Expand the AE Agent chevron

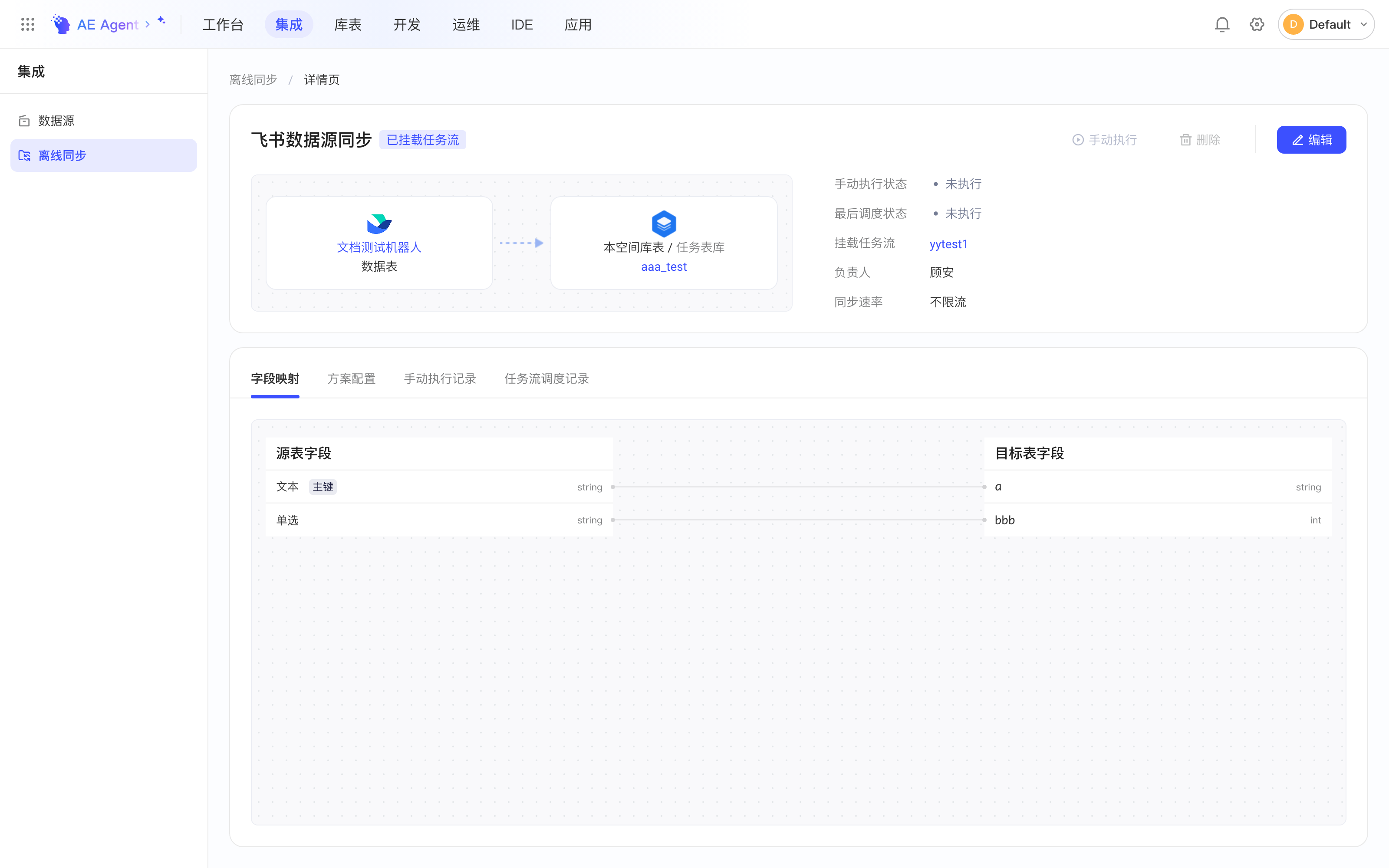pyautogui.click(x=148, y=24)
